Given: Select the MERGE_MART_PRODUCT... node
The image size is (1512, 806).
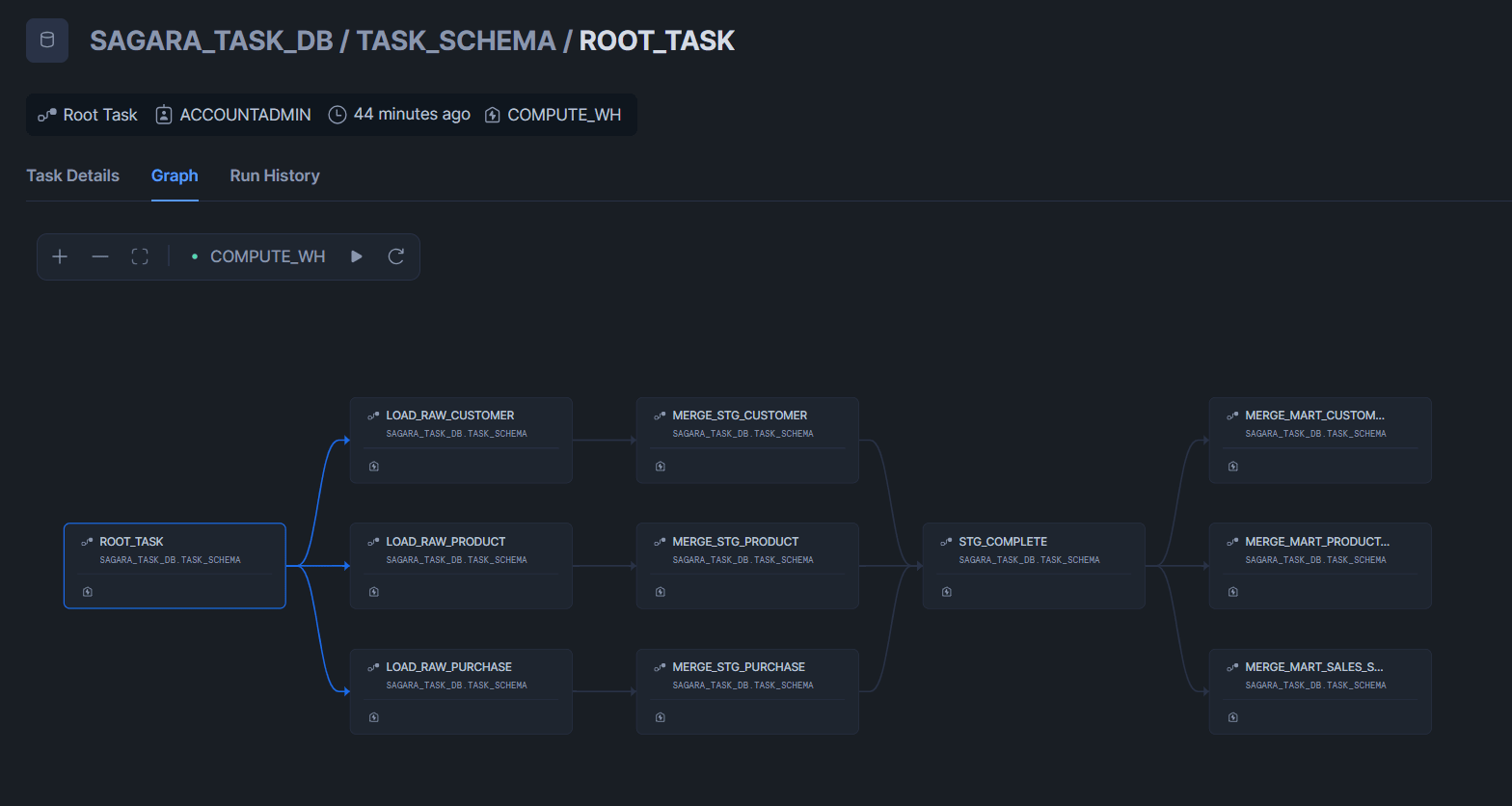Looking at the screenshot, I should tap(1320, 566).
